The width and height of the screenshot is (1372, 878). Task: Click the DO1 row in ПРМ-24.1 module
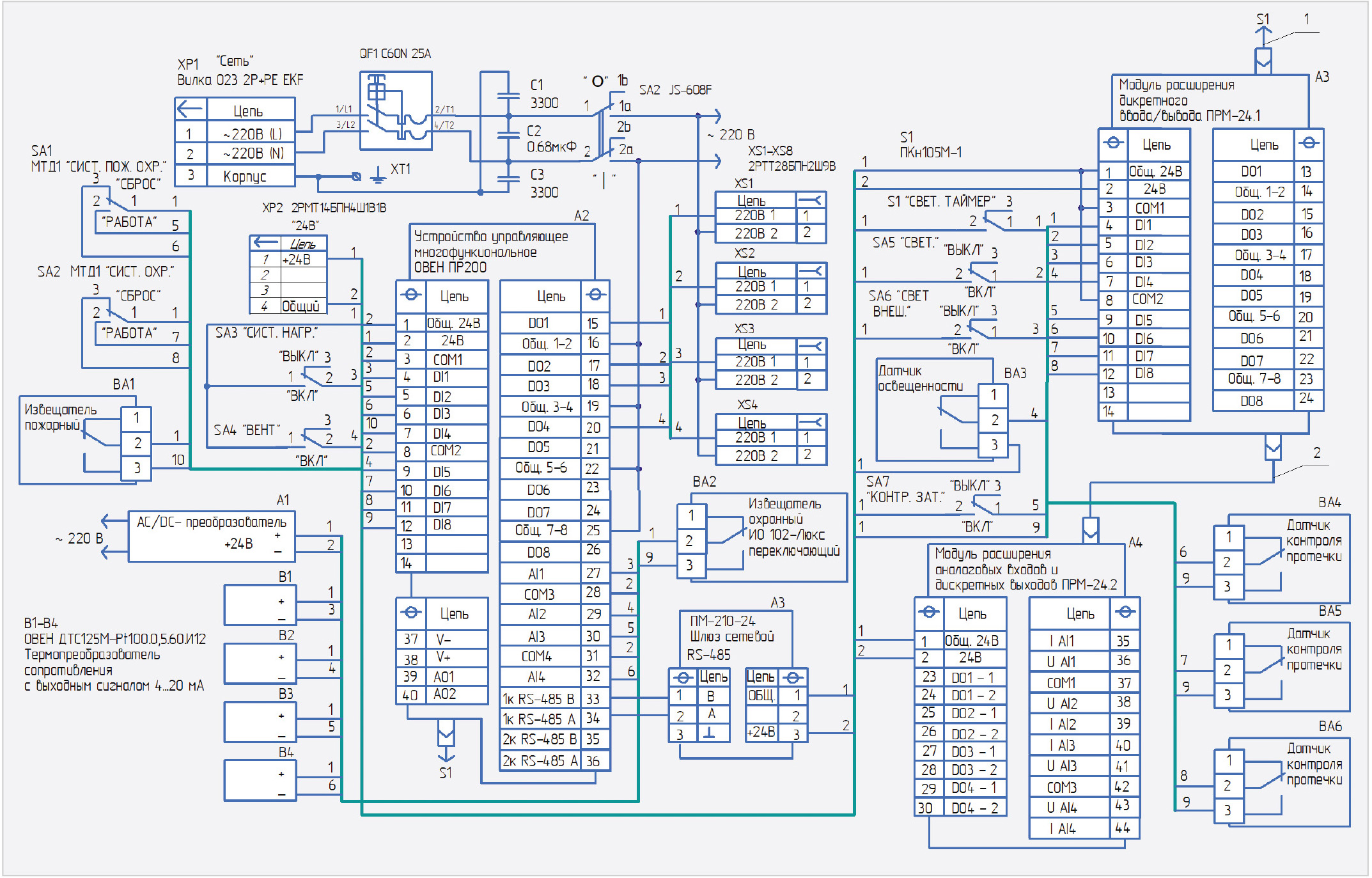pos(1252,171)
